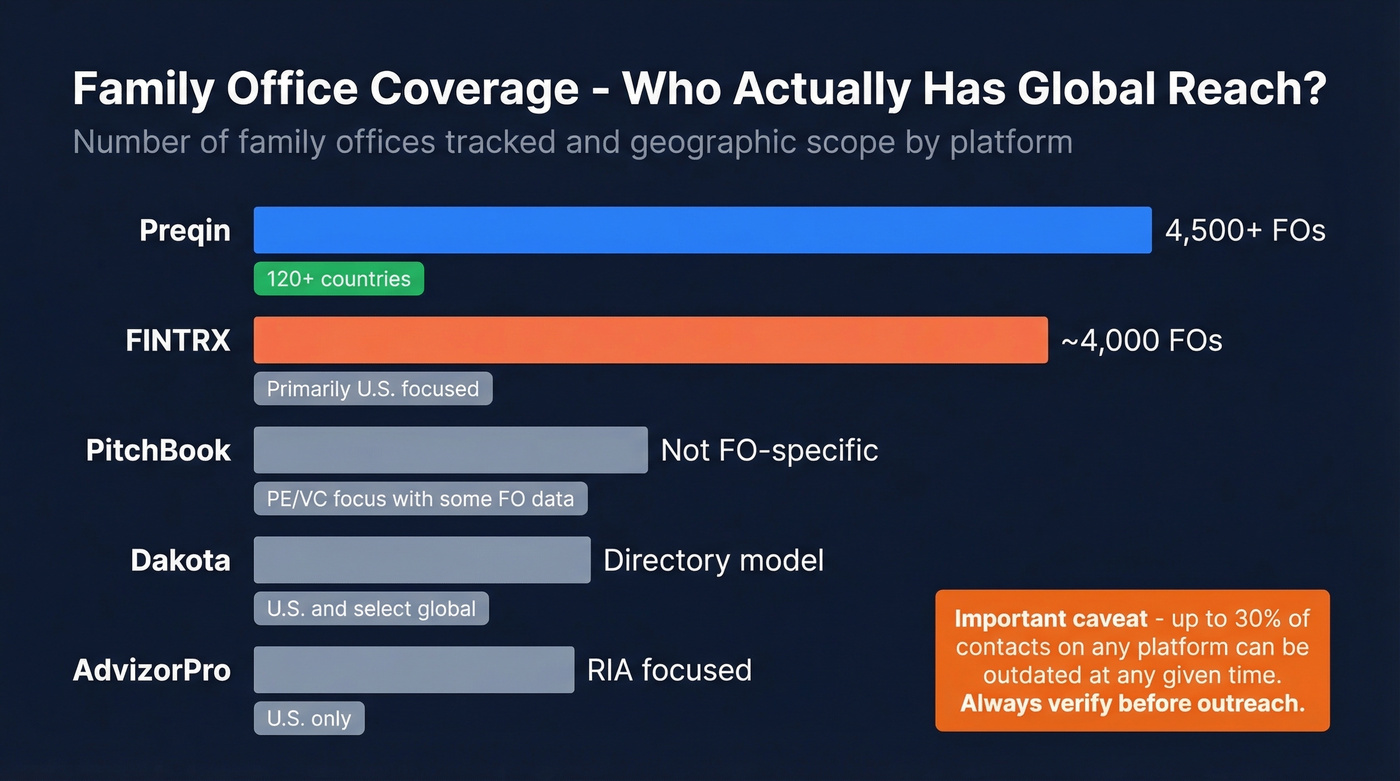Screen dimensions: 1400x781
Task: Click the AdvizorPro label
Action: click(151, 670)
